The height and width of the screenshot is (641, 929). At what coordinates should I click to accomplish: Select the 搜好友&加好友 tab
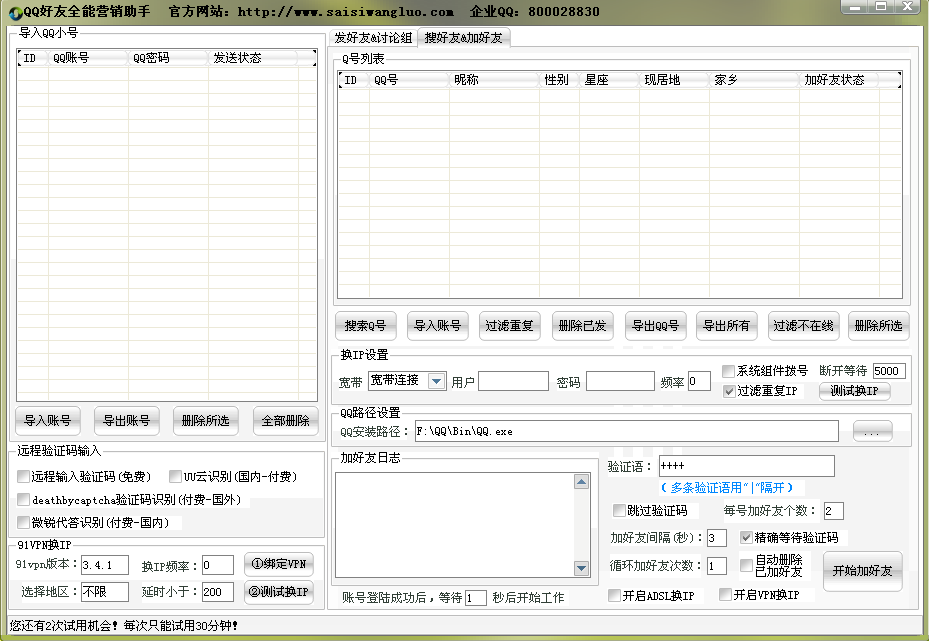coord(463,38)
